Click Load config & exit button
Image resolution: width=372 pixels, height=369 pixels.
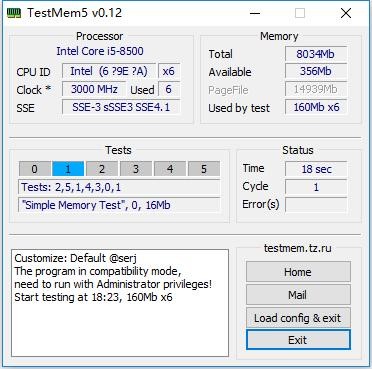(298, 318)
